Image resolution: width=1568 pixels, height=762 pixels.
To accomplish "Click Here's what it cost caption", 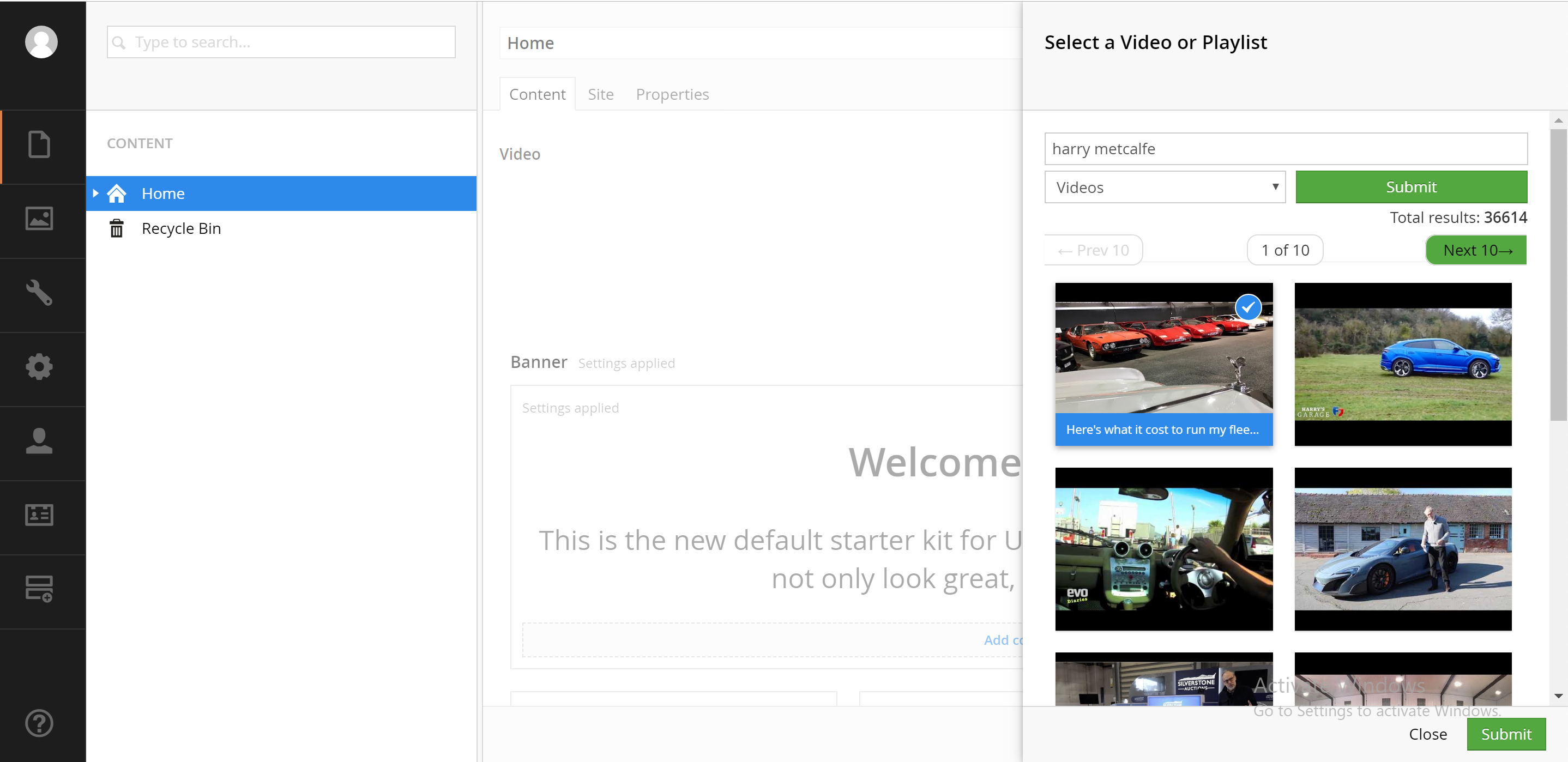I will click(1162, 430).
